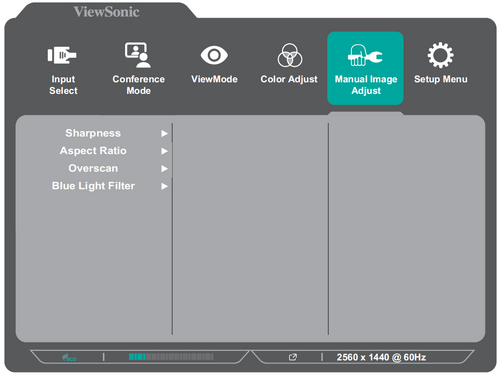Expand the Sharpness arrow
The height and width of the screenshot is (377, 500).
click(164, 133)
